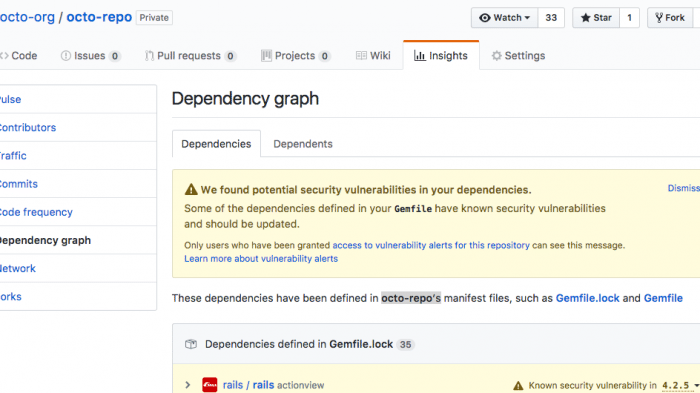Select the Dependencies sub-tab
This screenshot has height=393, width=700.
(216, 144)
